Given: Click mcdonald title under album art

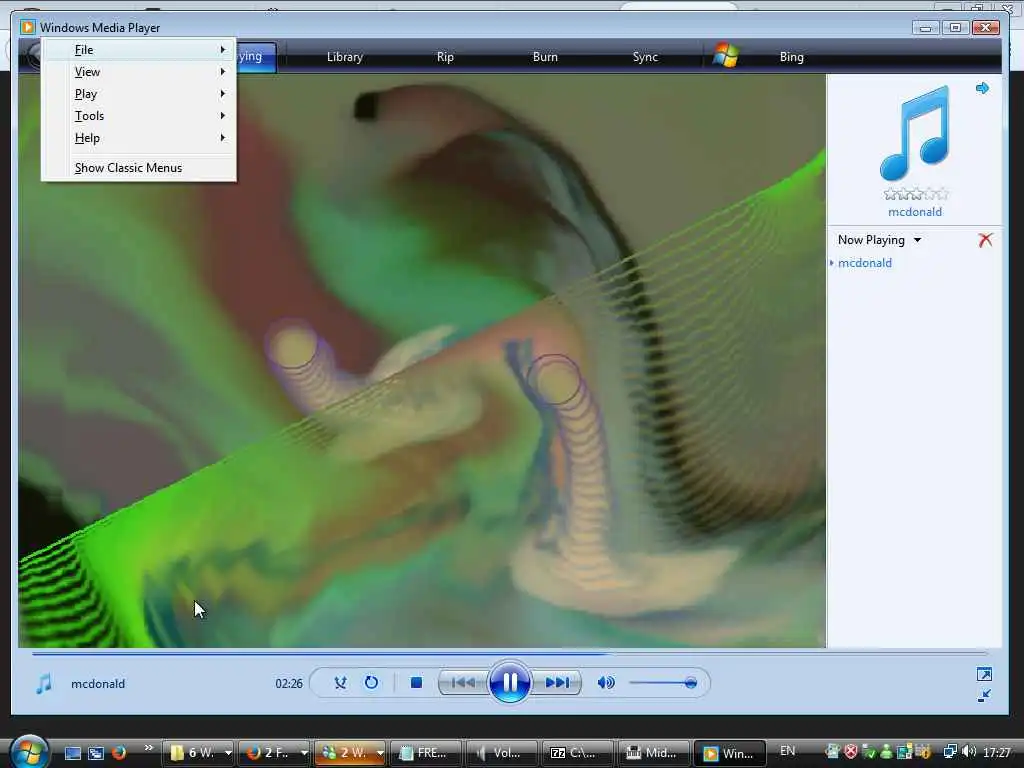Looking at the screenshot, I should pos(914,212).
